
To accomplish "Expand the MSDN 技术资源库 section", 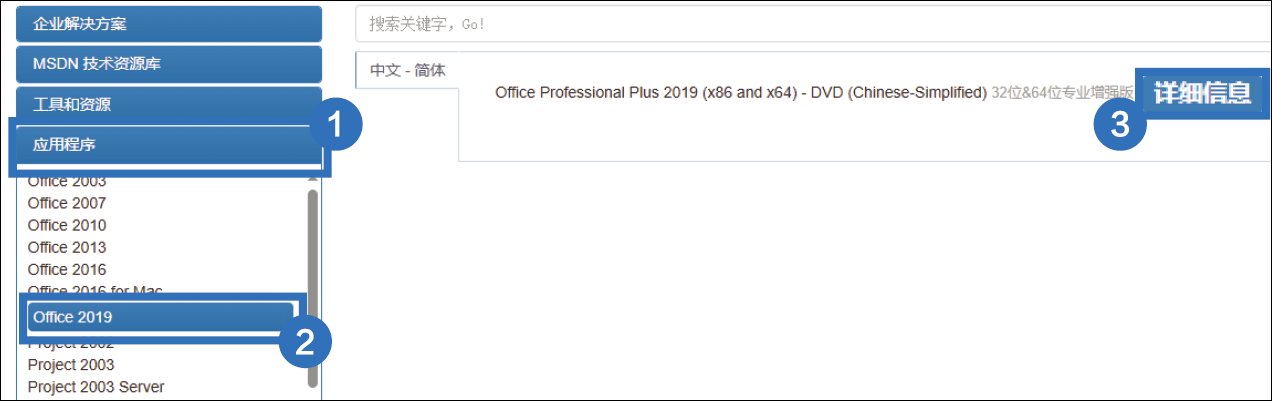I will click(x=168, y=64).
